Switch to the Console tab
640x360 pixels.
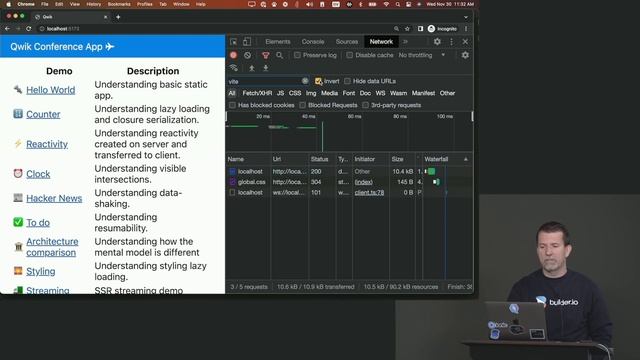[x=313, y=42]
